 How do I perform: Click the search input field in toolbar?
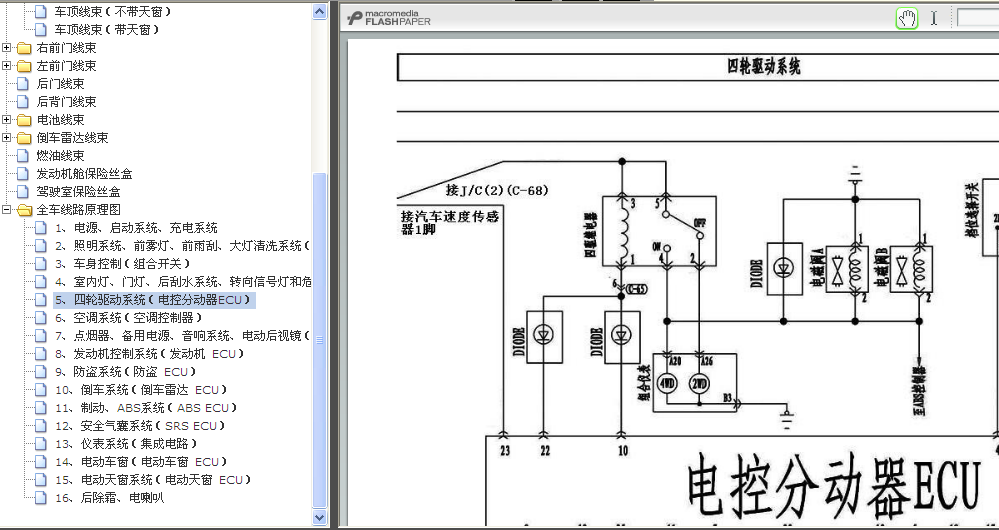point(977,18)
